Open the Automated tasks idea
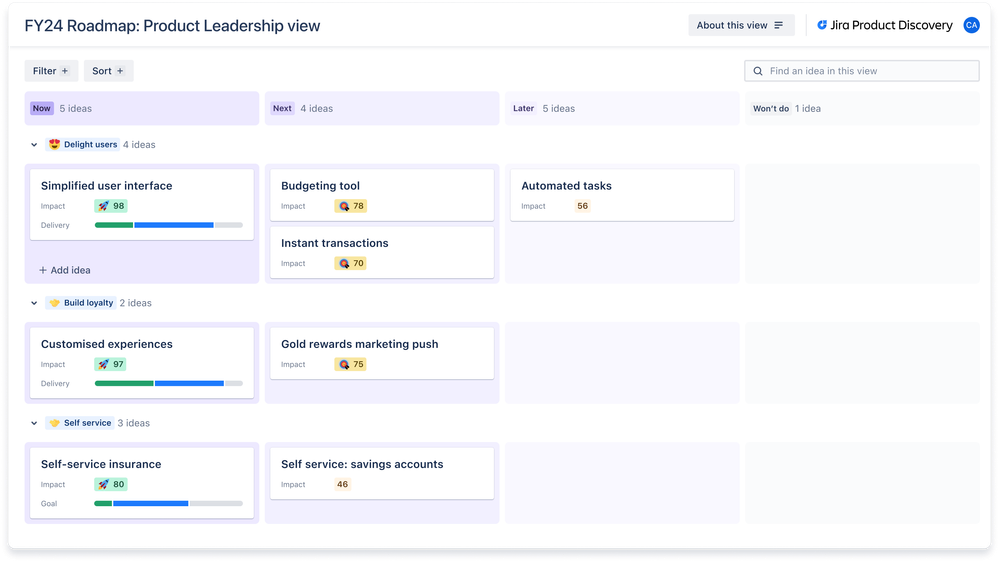The height and width of the screenshot is (562, 999). point(622,195)
